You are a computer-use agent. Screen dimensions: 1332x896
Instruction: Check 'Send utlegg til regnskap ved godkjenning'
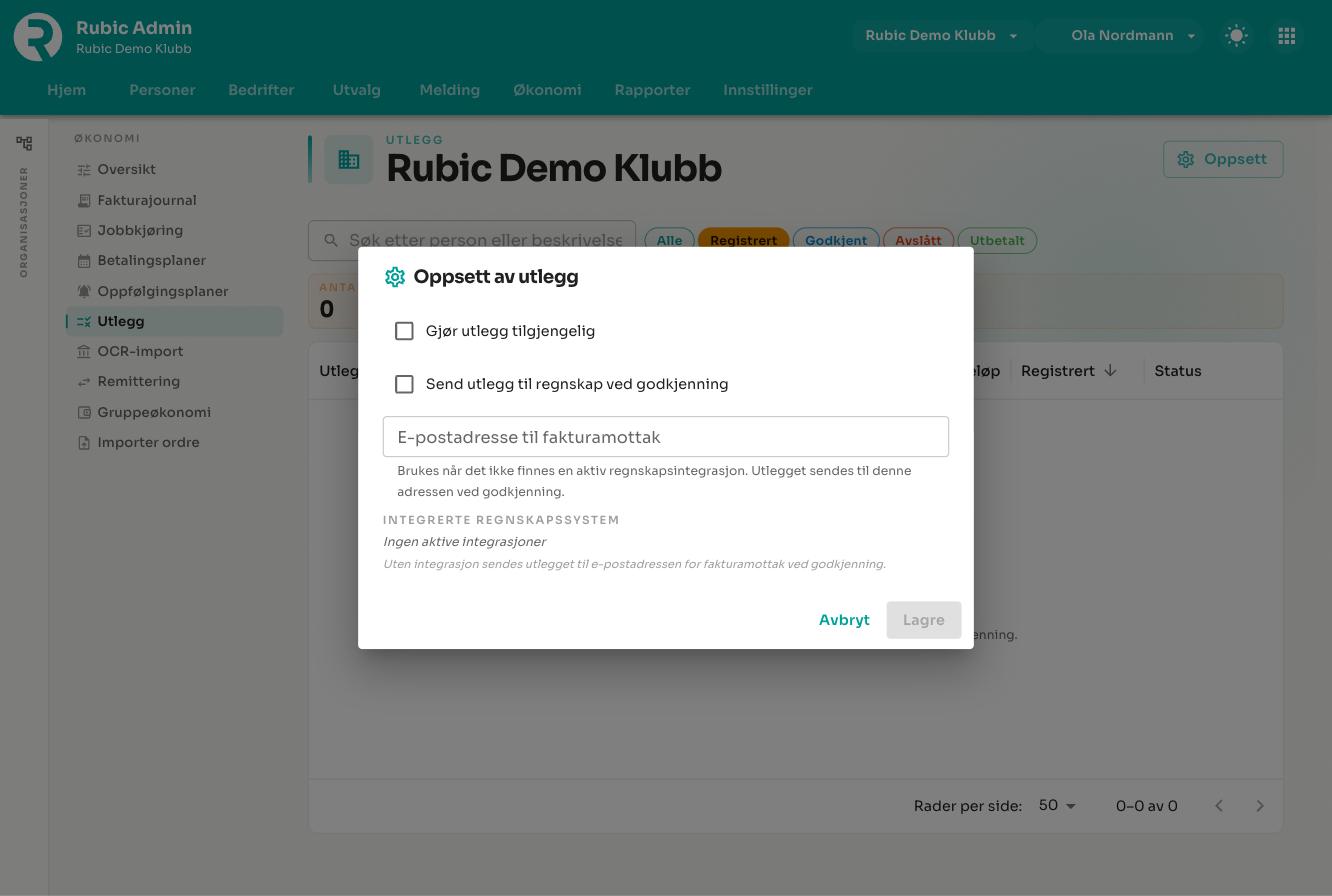tap(404, 384)
